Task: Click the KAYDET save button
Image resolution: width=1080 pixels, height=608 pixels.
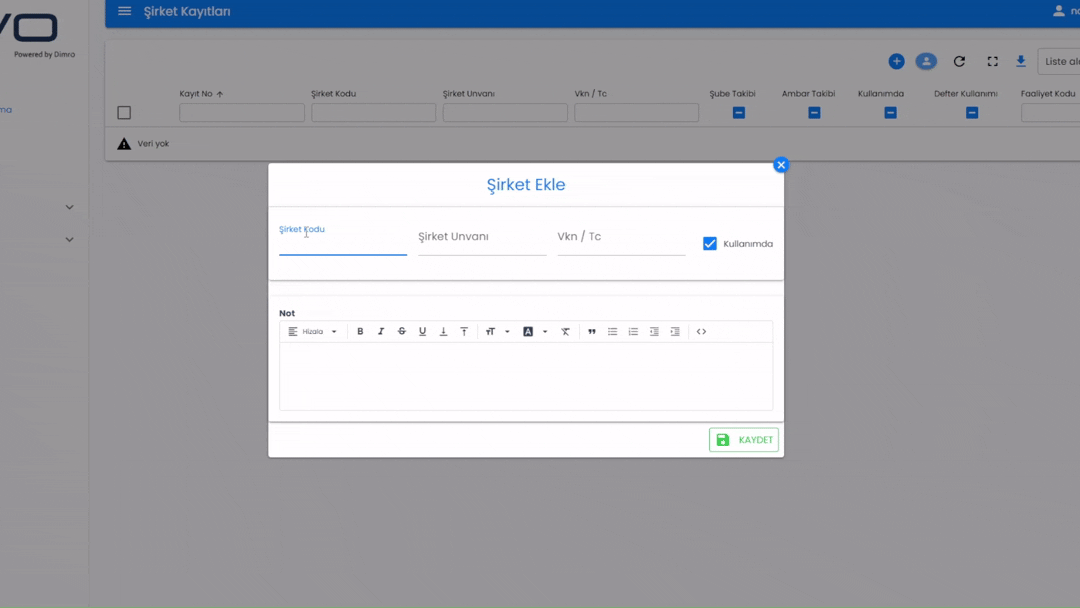Action: (744, 440)
